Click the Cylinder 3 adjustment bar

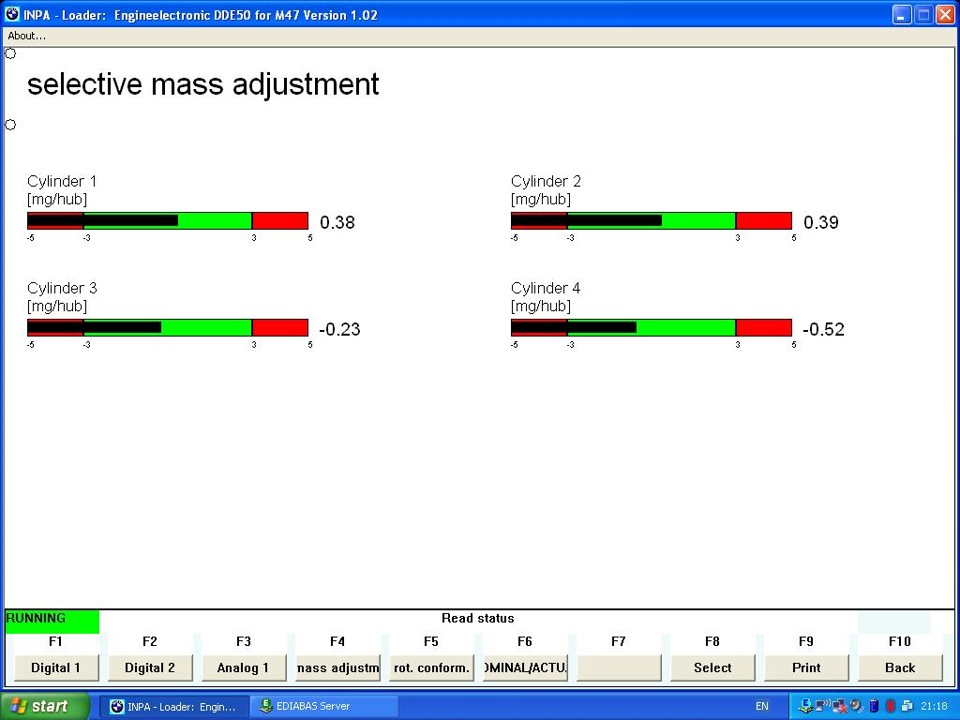168,328
